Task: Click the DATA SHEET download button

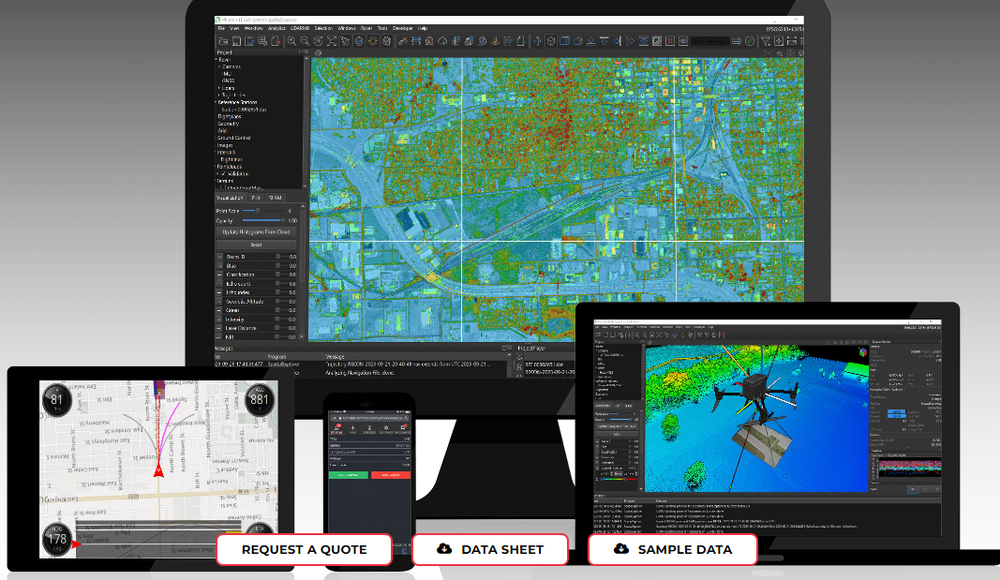Action: click(x=490, y=549)
